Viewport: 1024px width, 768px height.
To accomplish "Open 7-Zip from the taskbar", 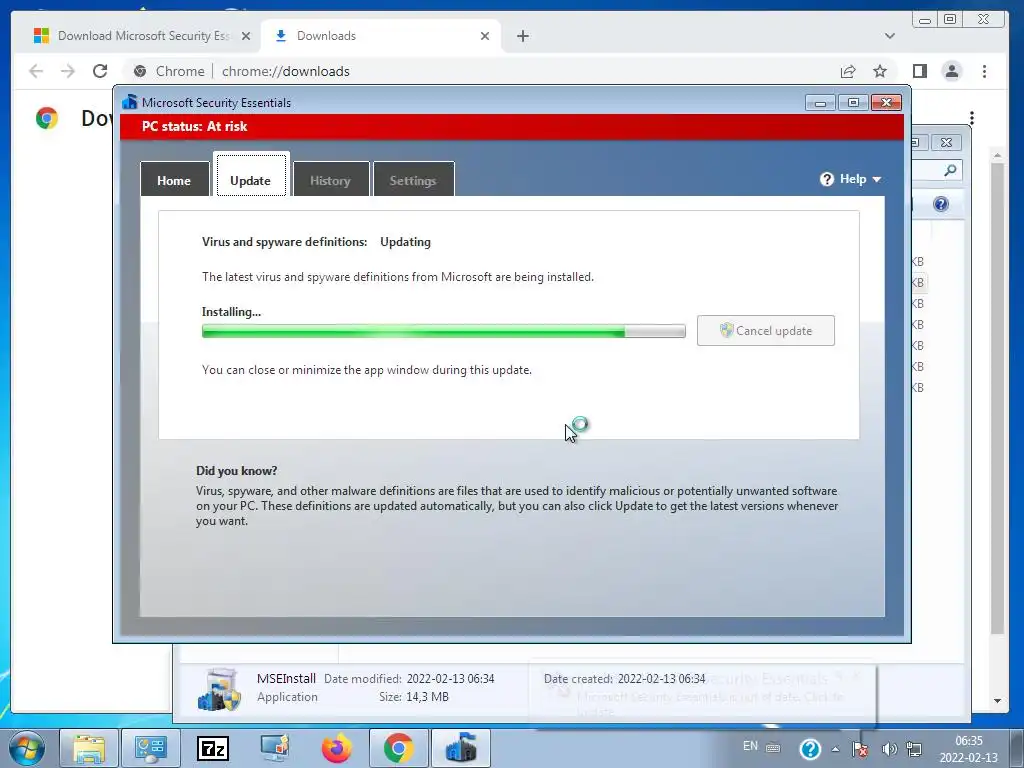I will coord(213,748).
